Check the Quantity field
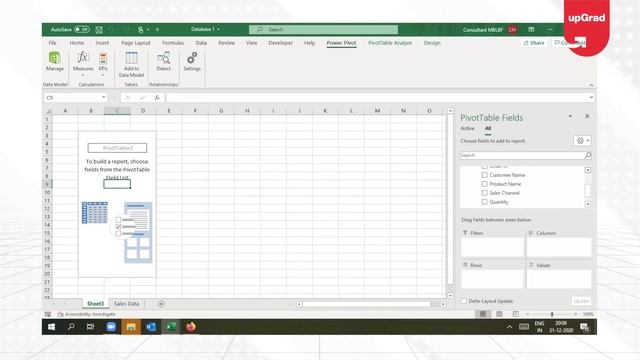This screenshot has width=640, height=360. [484, 202]
